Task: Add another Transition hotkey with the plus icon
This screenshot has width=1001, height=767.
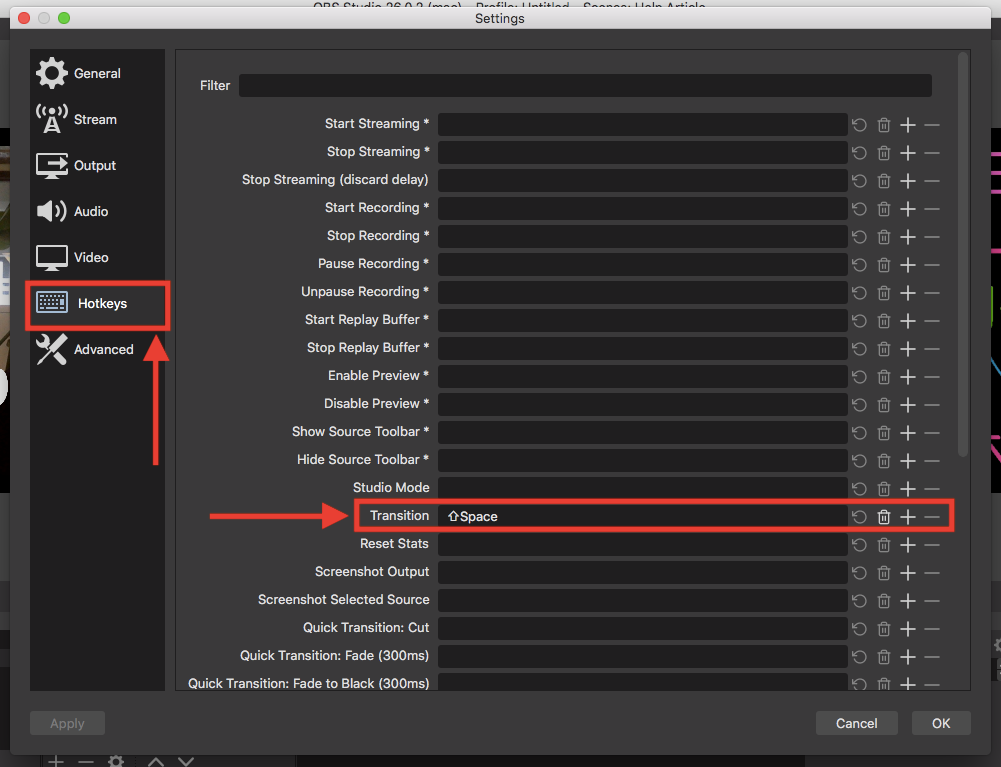Action: coord(908,517)
